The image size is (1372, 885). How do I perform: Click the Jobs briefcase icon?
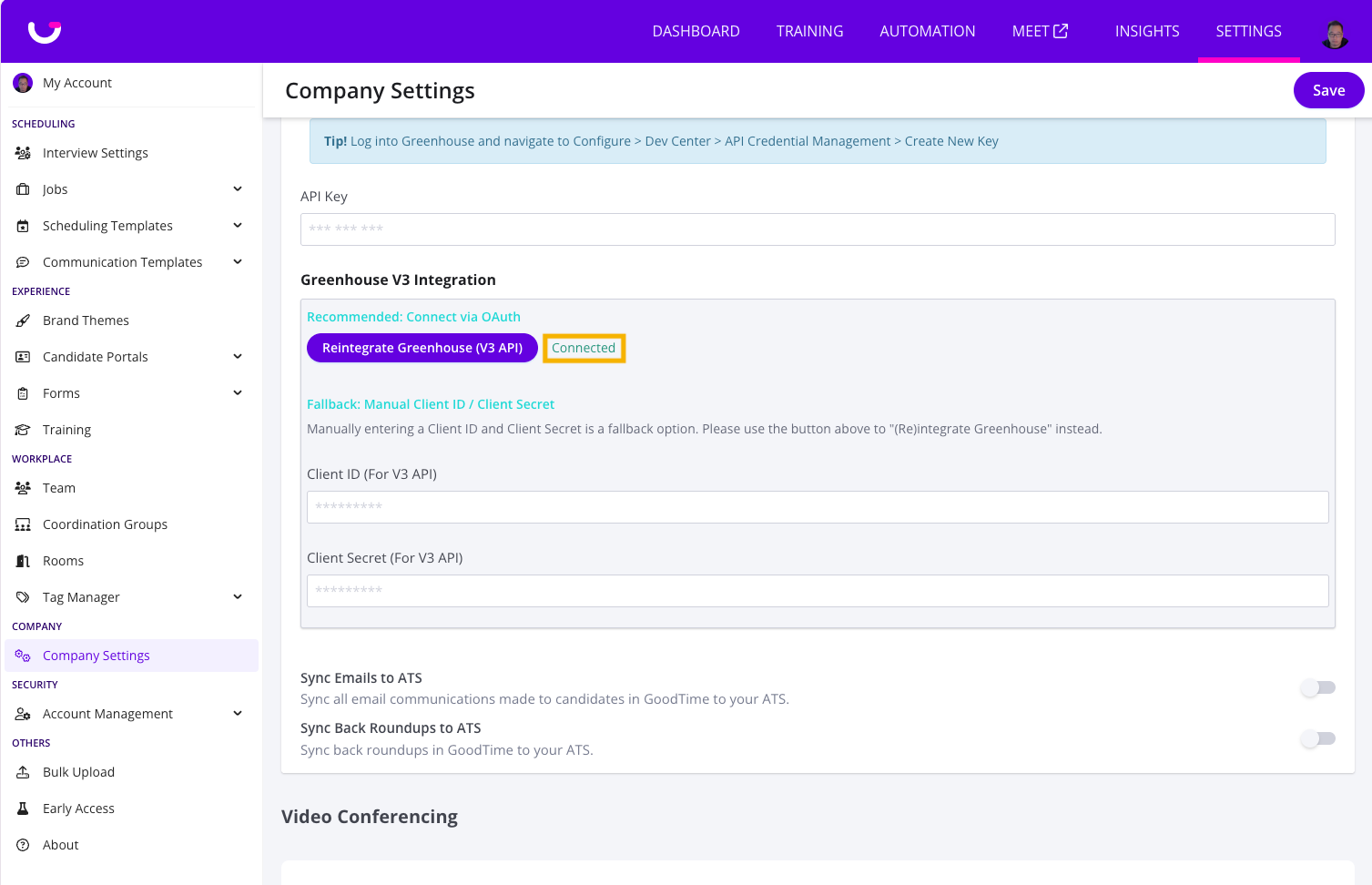pyautogui.click(x=23, y=189)
